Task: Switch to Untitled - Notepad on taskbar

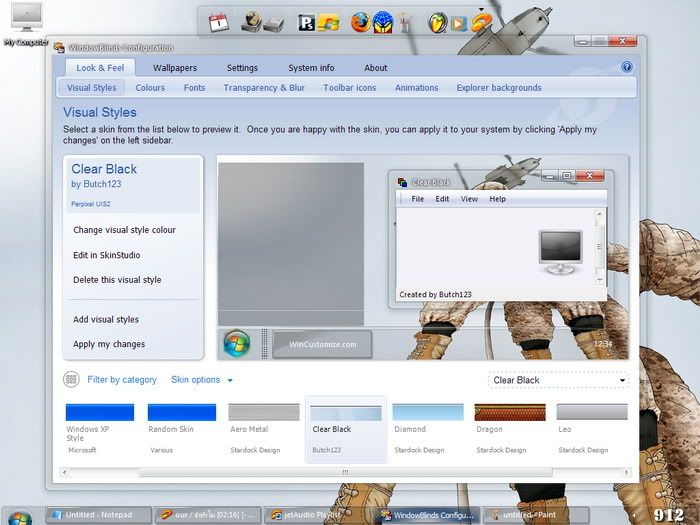Action: 98,515
